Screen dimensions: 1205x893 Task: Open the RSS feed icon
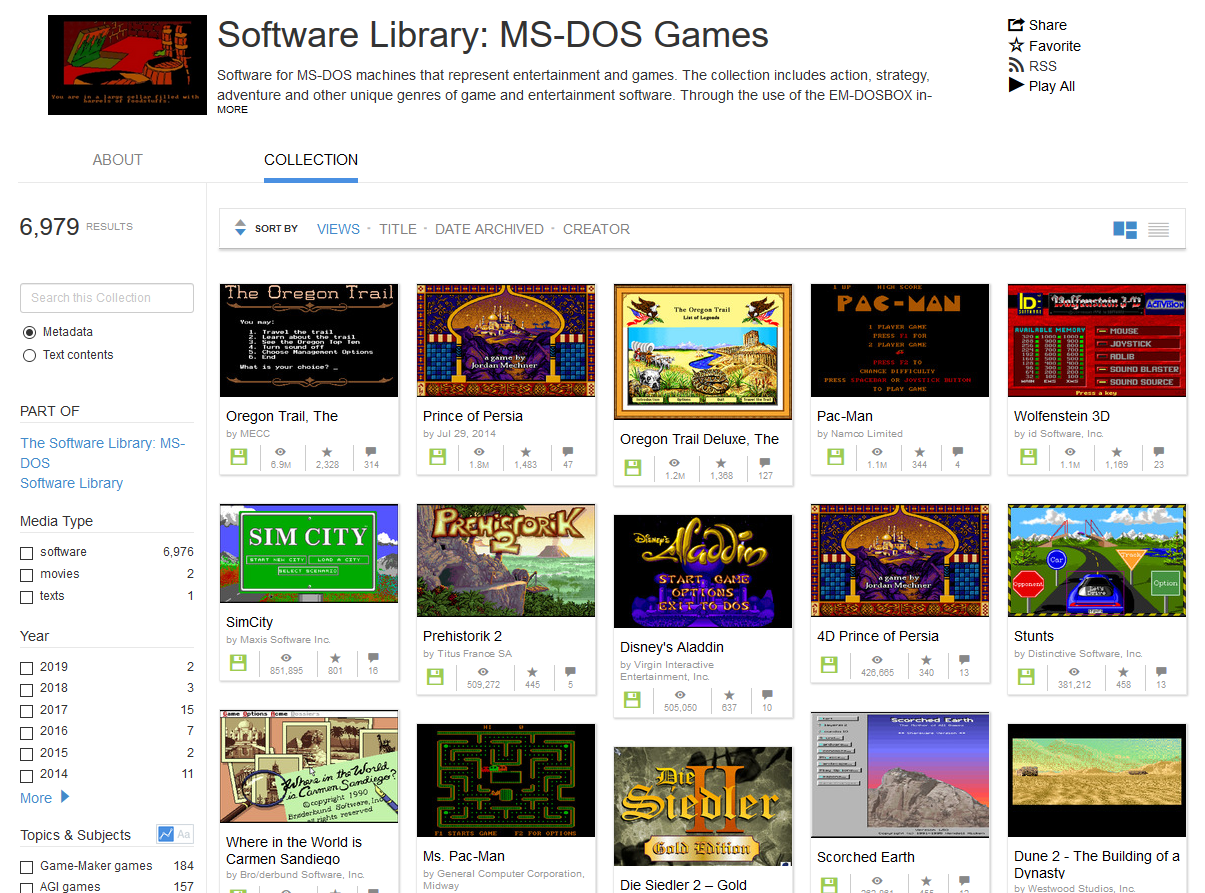[1016, 66]
